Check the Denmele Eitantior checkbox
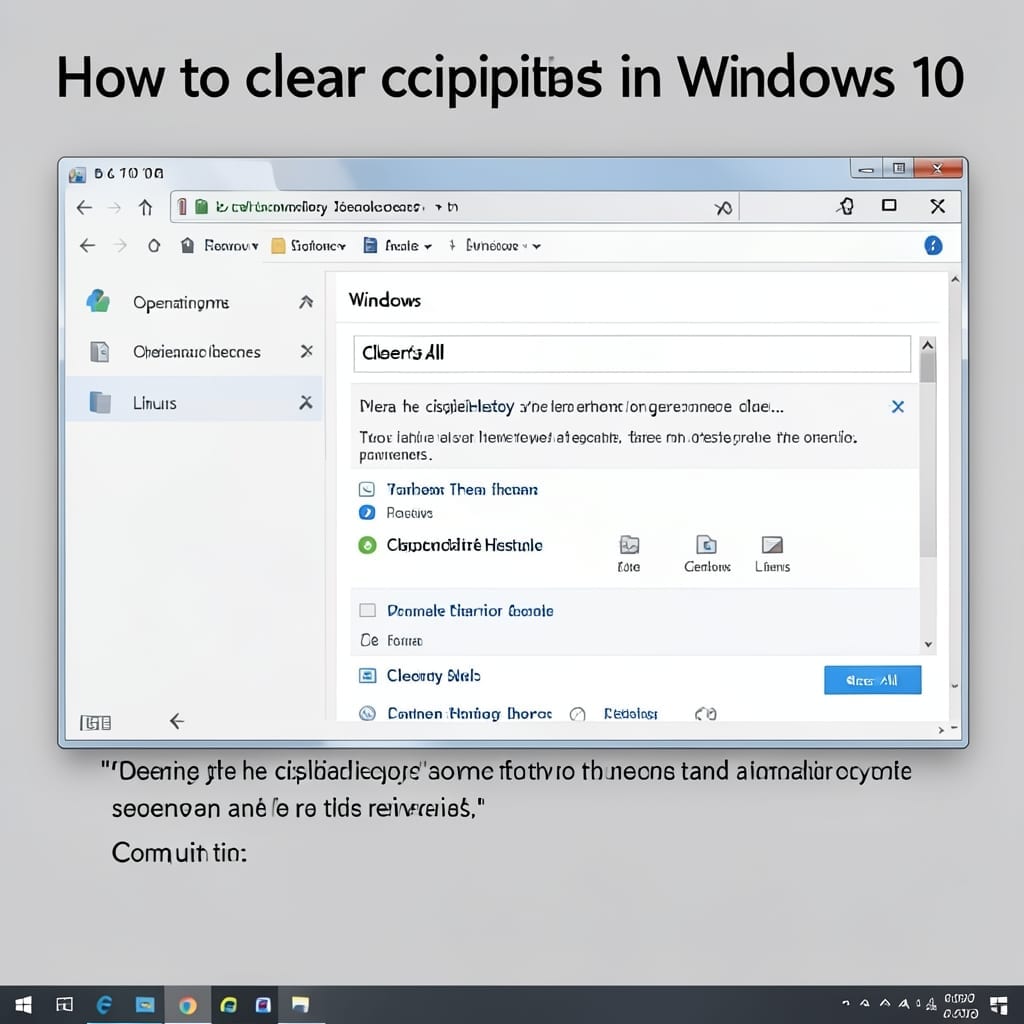The height and width of the screenshot is (1024, 1024). coord(368,610)
